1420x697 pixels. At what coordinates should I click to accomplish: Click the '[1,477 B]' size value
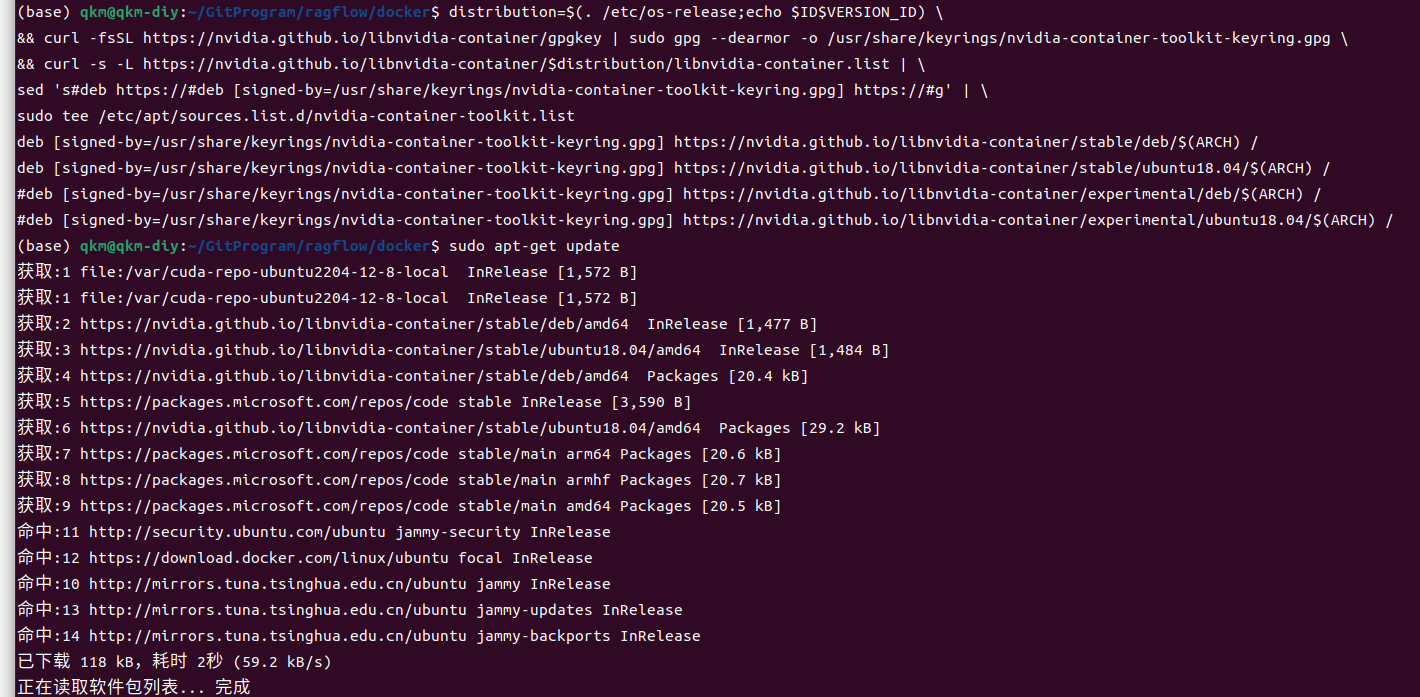pyautogui.click(x=777, y=324)
